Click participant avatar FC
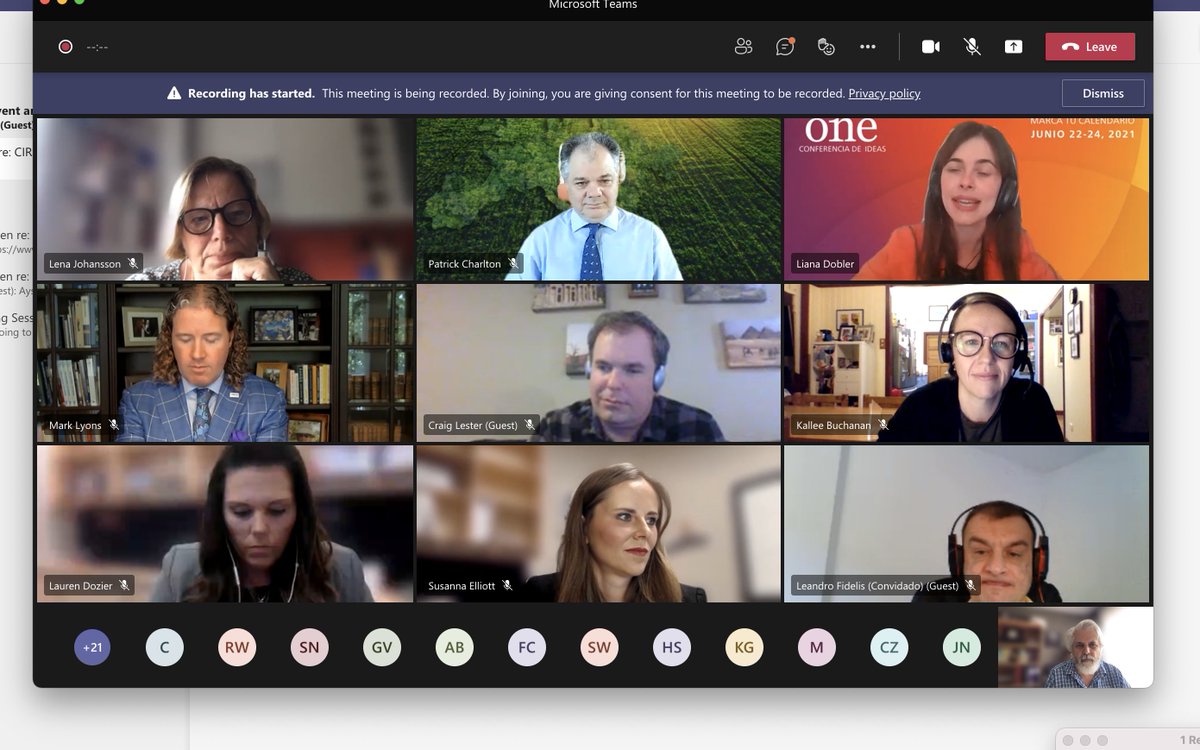The image size is (1200, 750). tap(527, 647)
